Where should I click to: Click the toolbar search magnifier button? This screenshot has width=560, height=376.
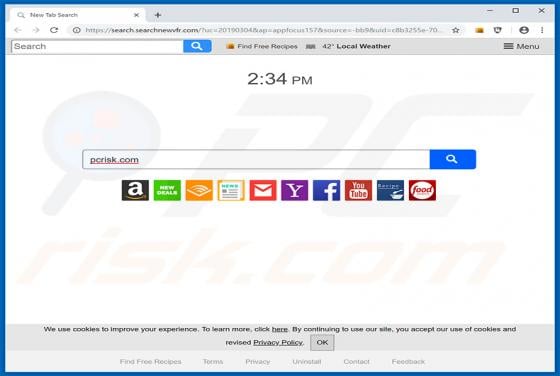(197, 46)
